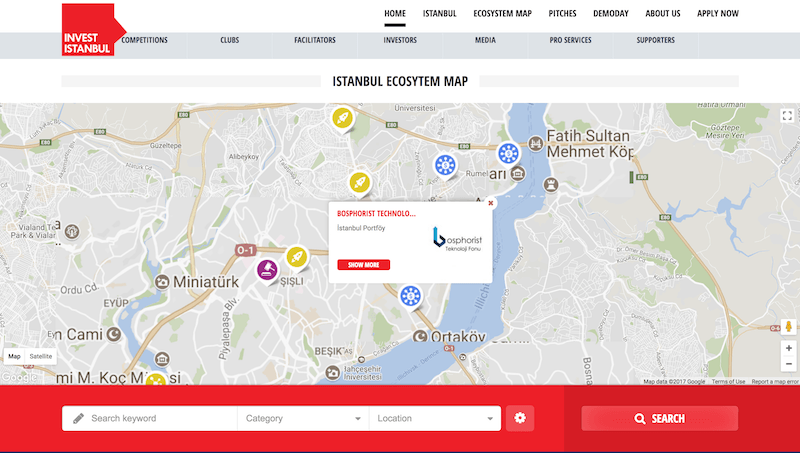Click the red Search button

coord(659,418)
